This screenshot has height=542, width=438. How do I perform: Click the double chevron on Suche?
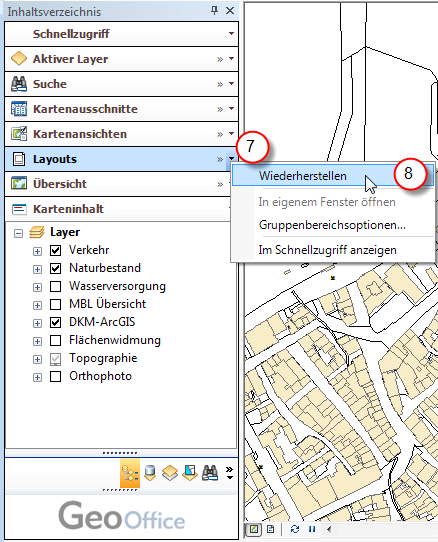click(220, 84)
